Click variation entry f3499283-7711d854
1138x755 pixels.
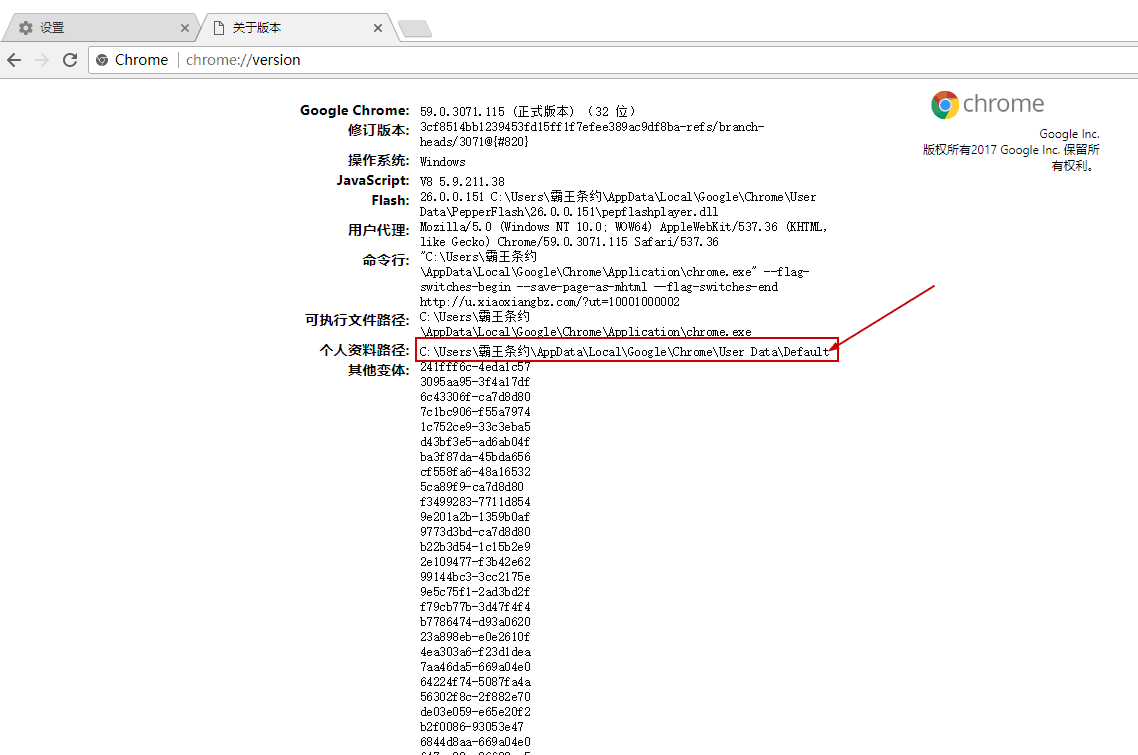coord(475,502)
